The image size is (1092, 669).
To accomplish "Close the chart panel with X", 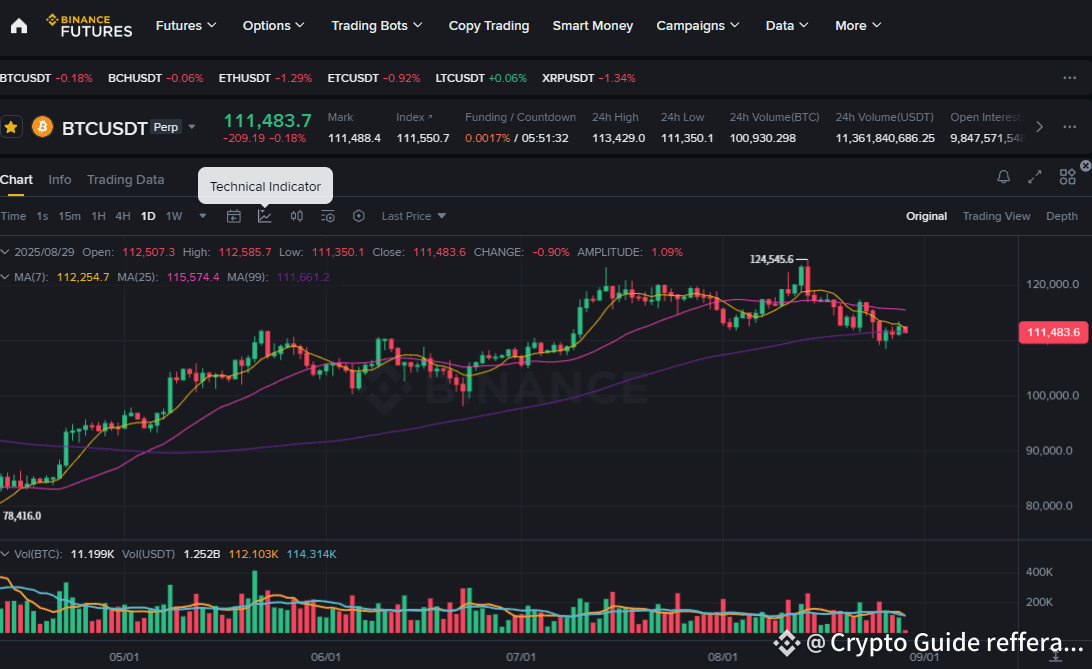I will [1086, 165].
